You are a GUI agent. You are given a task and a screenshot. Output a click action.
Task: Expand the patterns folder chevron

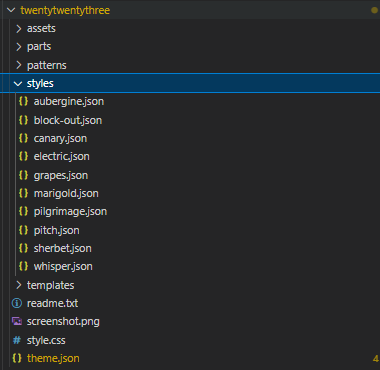tap(18, 65)
